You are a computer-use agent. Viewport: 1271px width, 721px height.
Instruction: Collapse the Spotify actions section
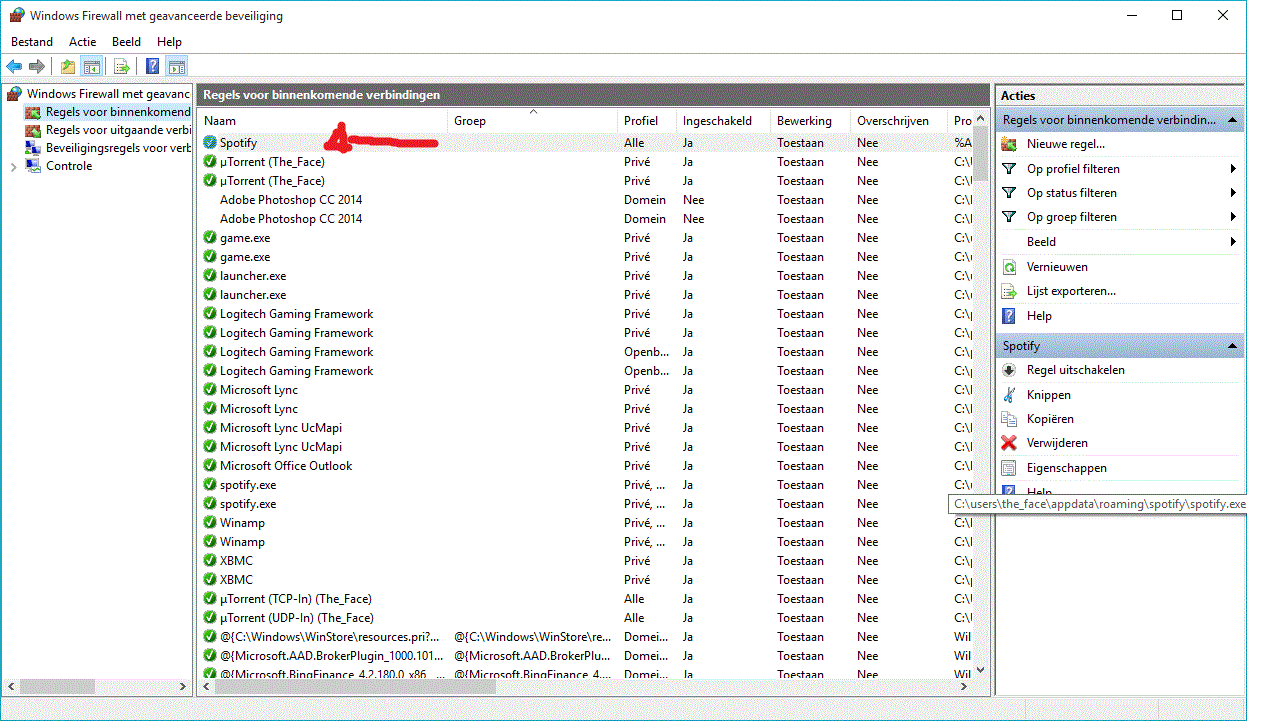click(x=1232, y=346)
